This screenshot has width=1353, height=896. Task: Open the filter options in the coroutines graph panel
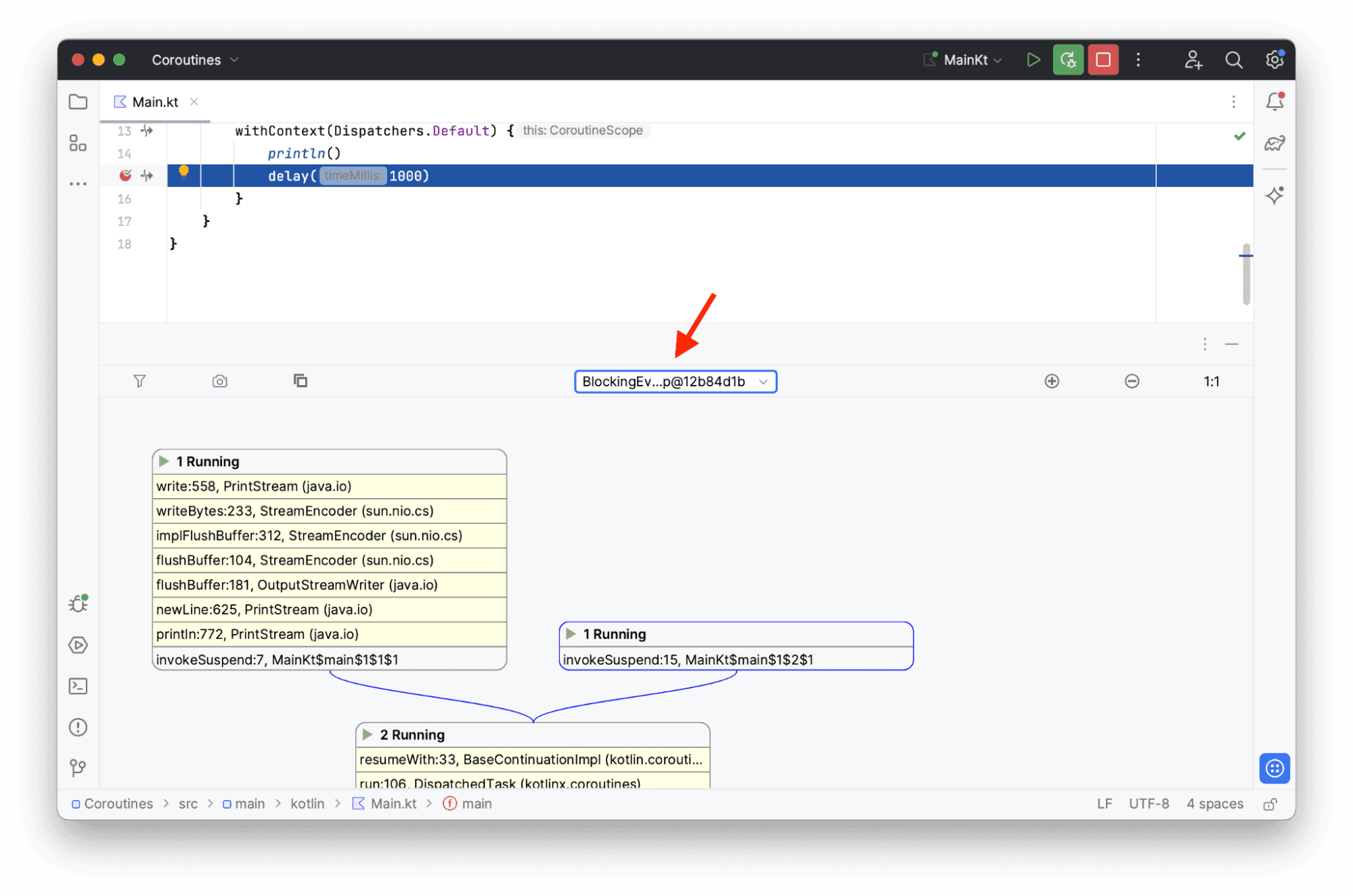point(139,381)
